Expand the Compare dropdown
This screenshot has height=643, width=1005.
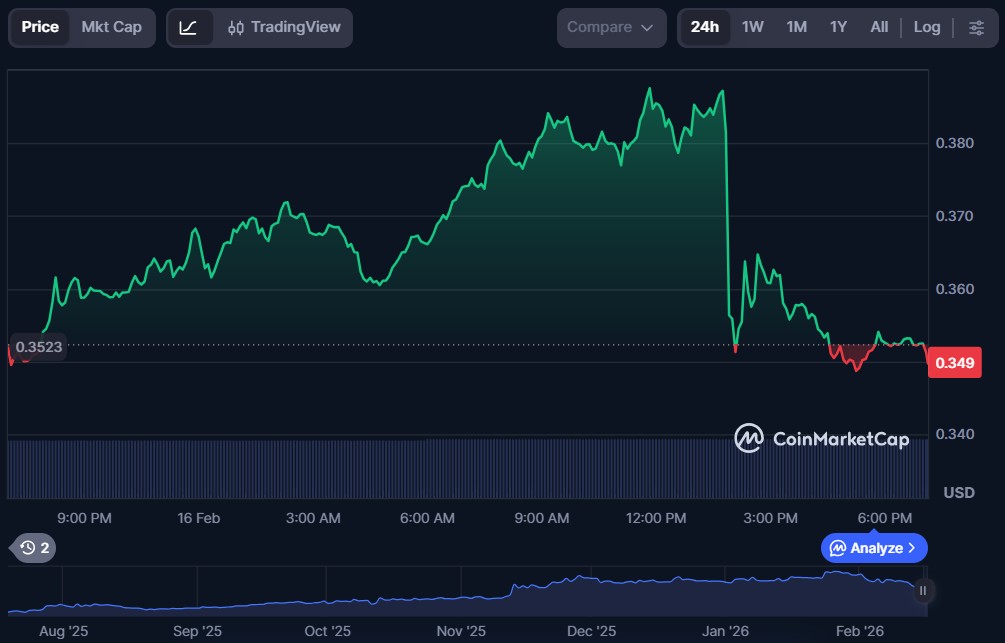(611, 27)
